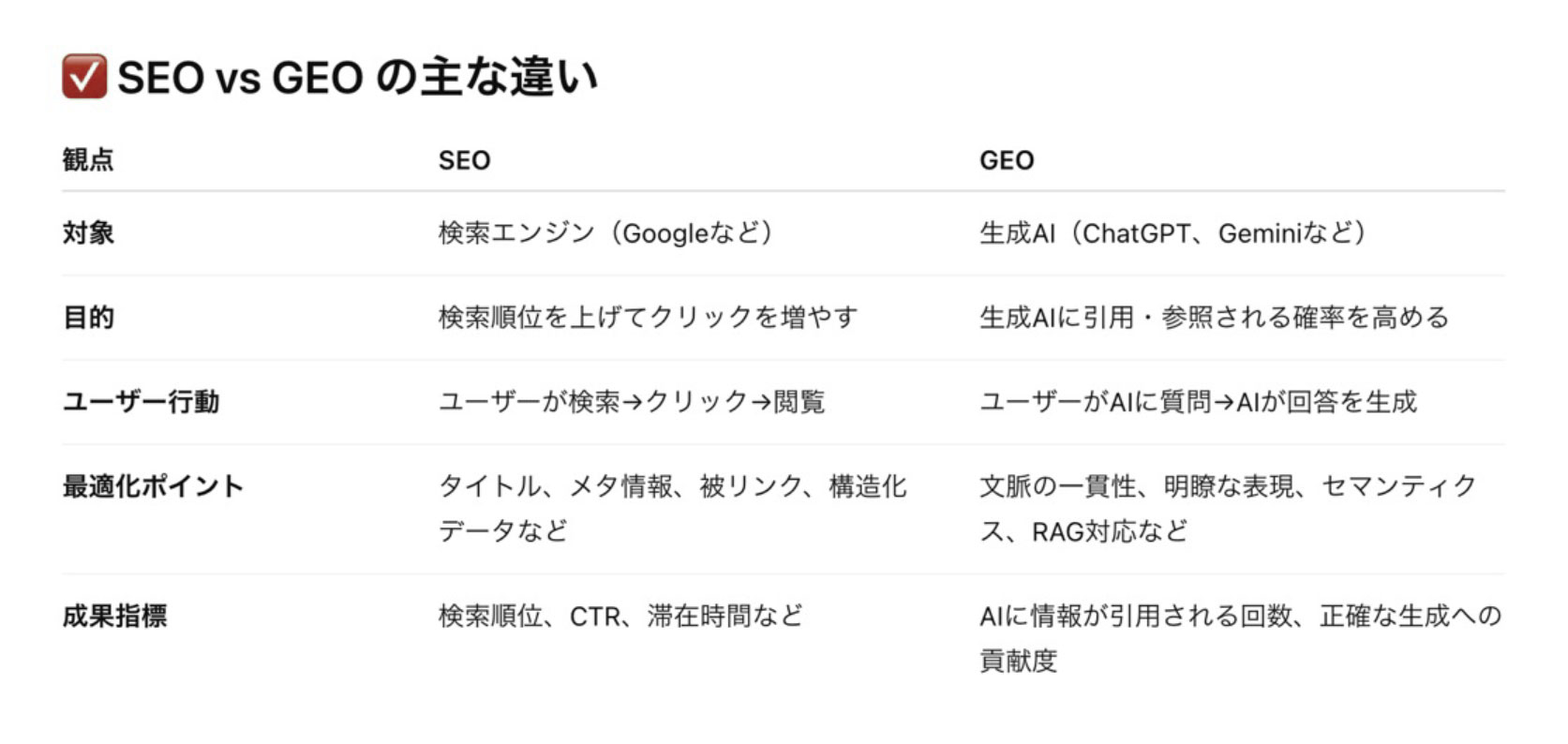
Task: Click the cell 生成AIに引用・参照される確率を高める
Action: click(x=1214, y=317)
